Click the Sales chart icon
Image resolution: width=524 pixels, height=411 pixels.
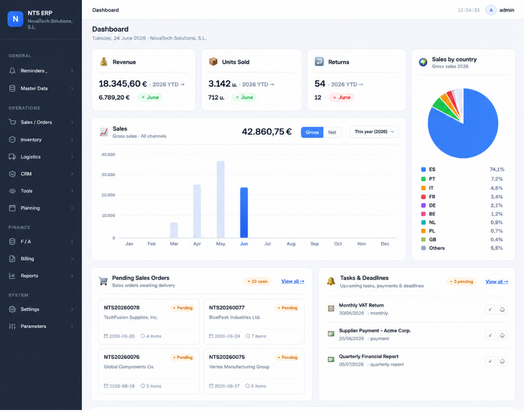click(104, 132)
